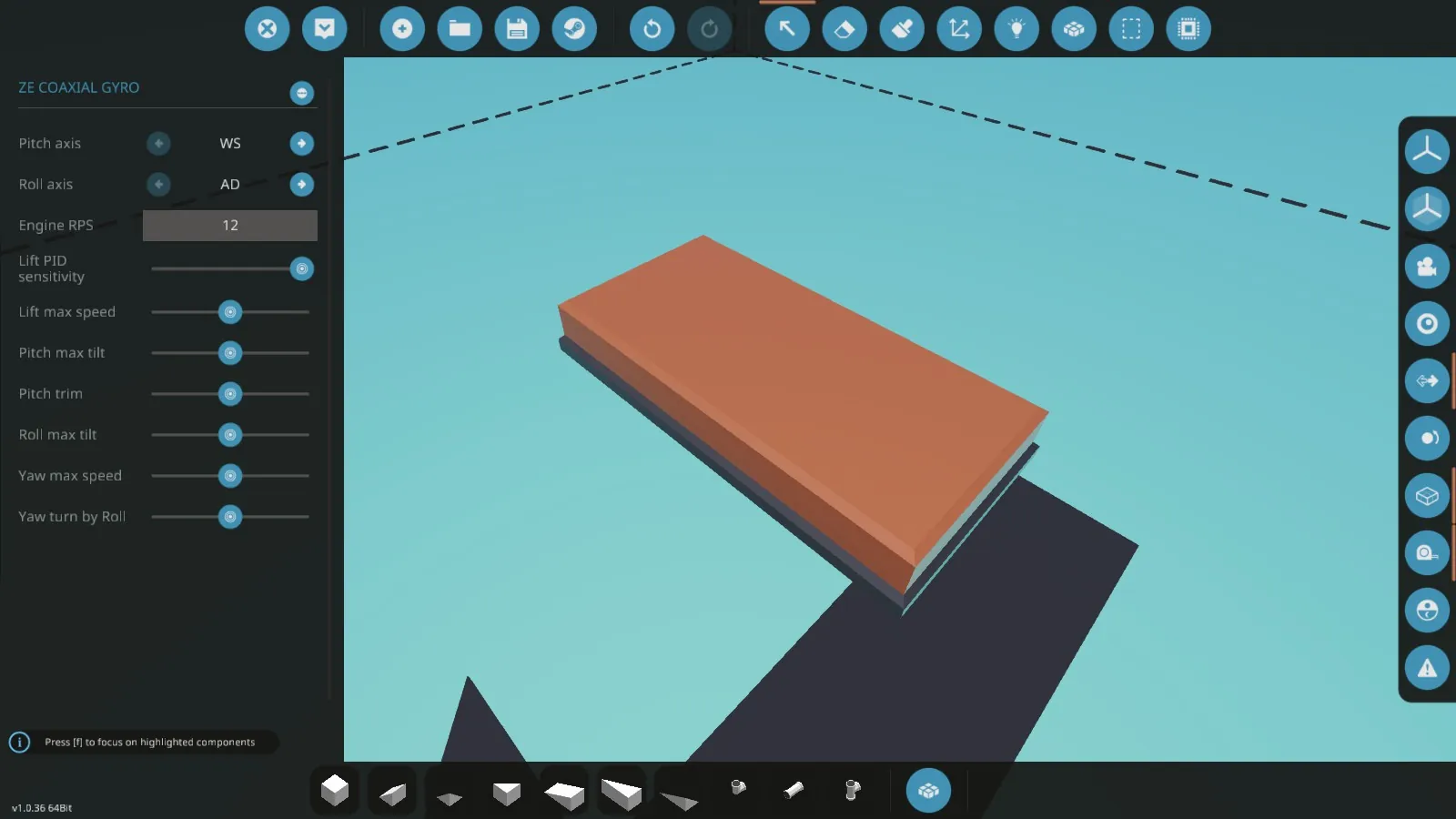
Task: Select the paint brush tool
Action: pos(902,29)
